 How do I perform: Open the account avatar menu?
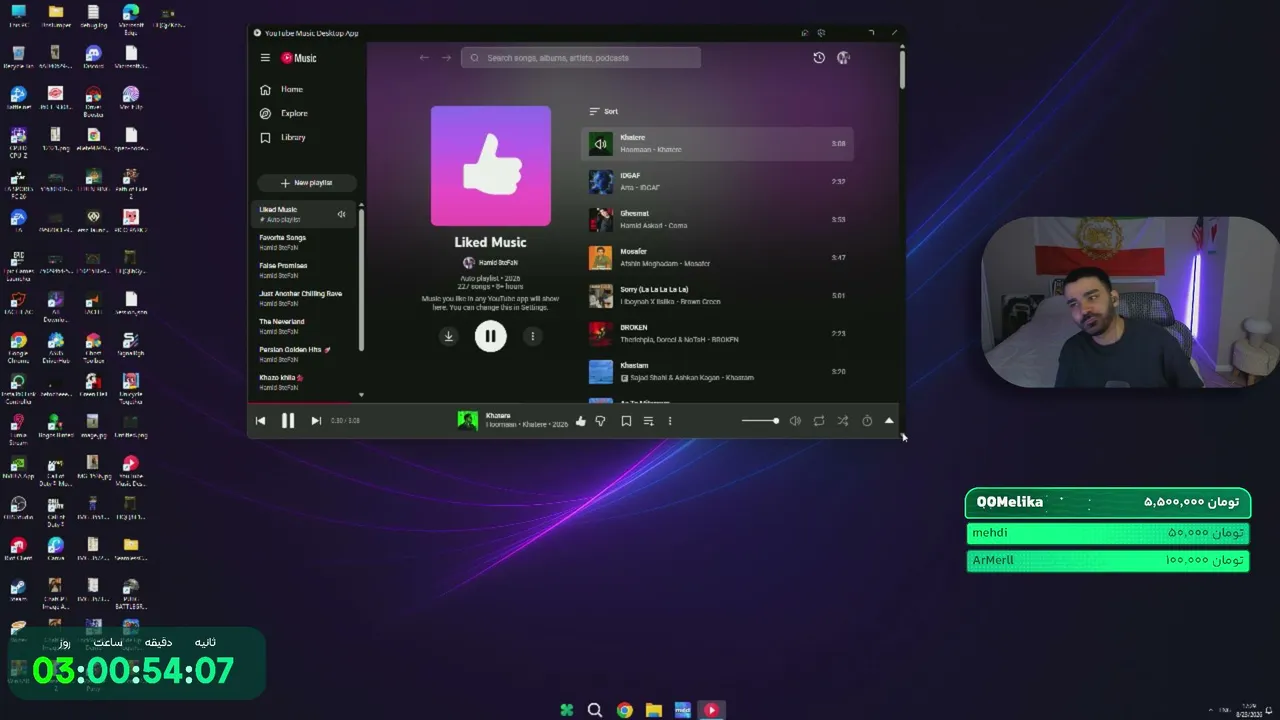pos(843,58)
